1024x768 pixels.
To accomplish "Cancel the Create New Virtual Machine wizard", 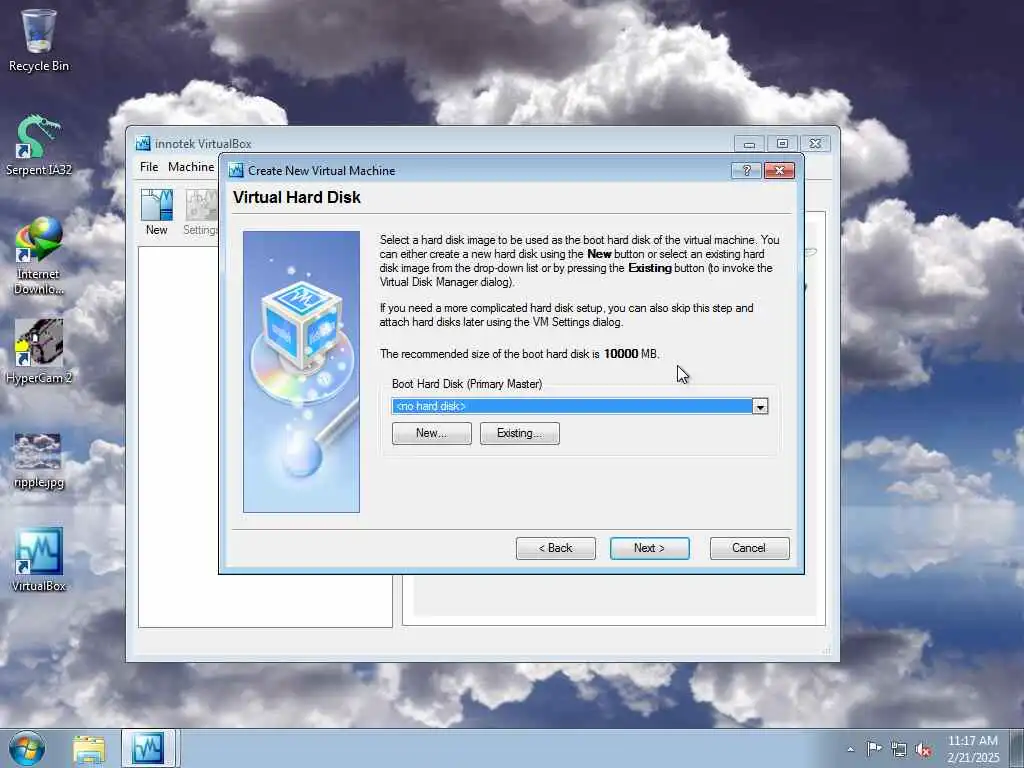I will (x=750, y=548).
